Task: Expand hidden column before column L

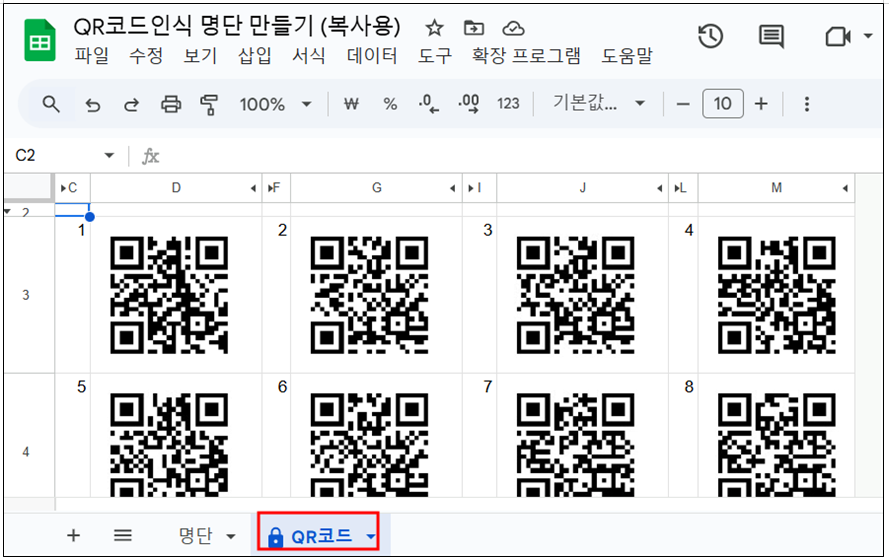Action: coord(676,188)
